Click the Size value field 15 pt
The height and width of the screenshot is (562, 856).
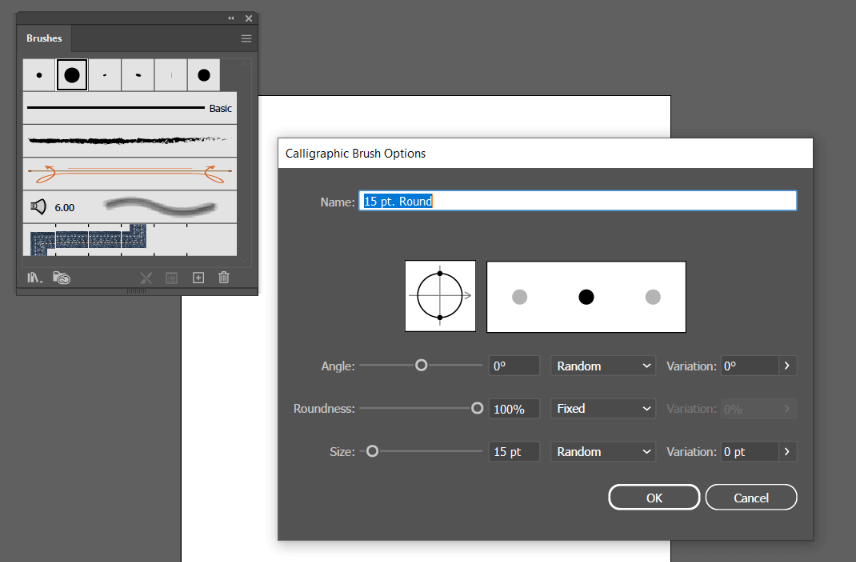pos(514,452)
